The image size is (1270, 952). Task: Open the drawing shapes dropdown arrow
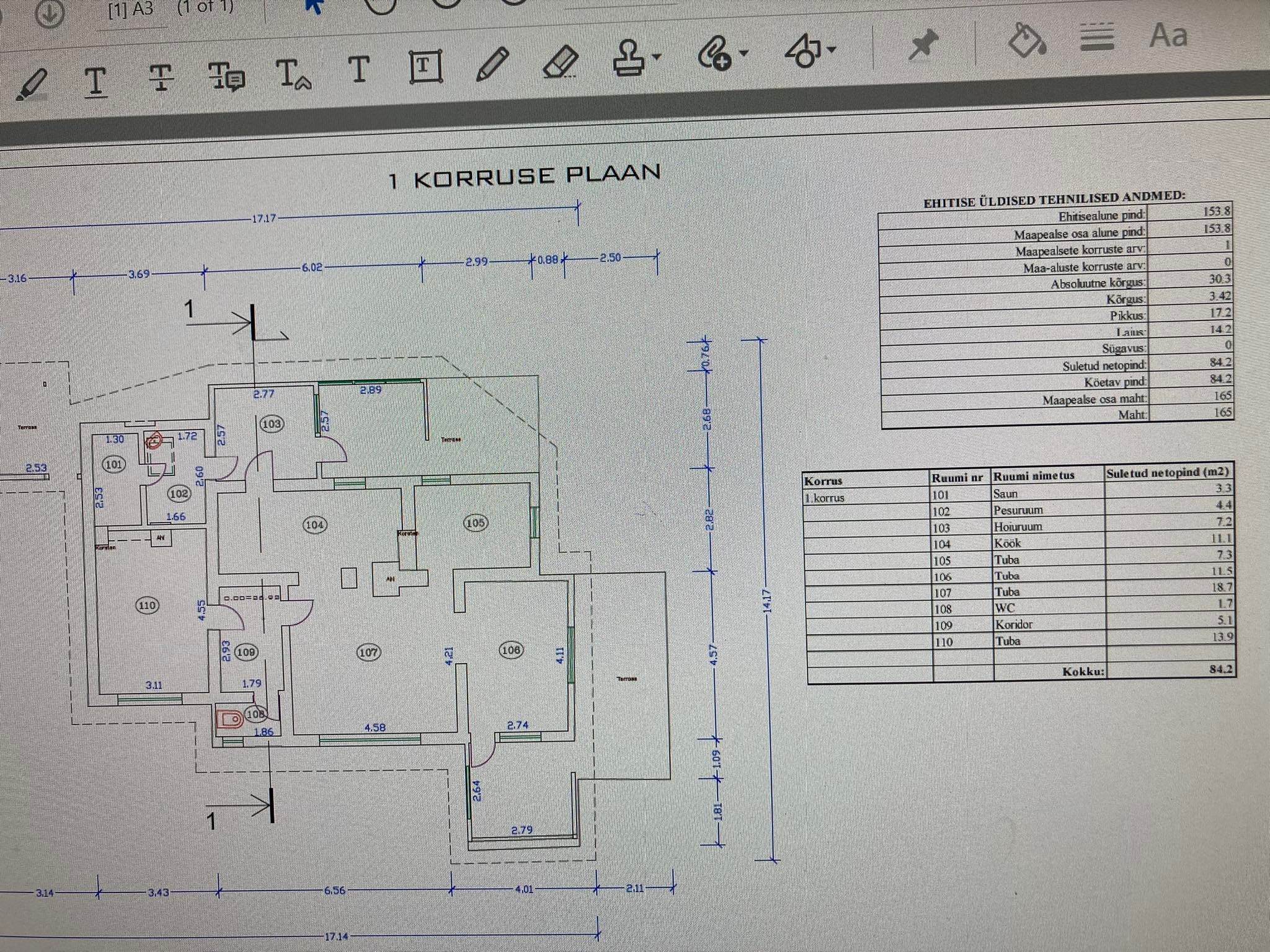pyautogui.click(x=832, y=49)
